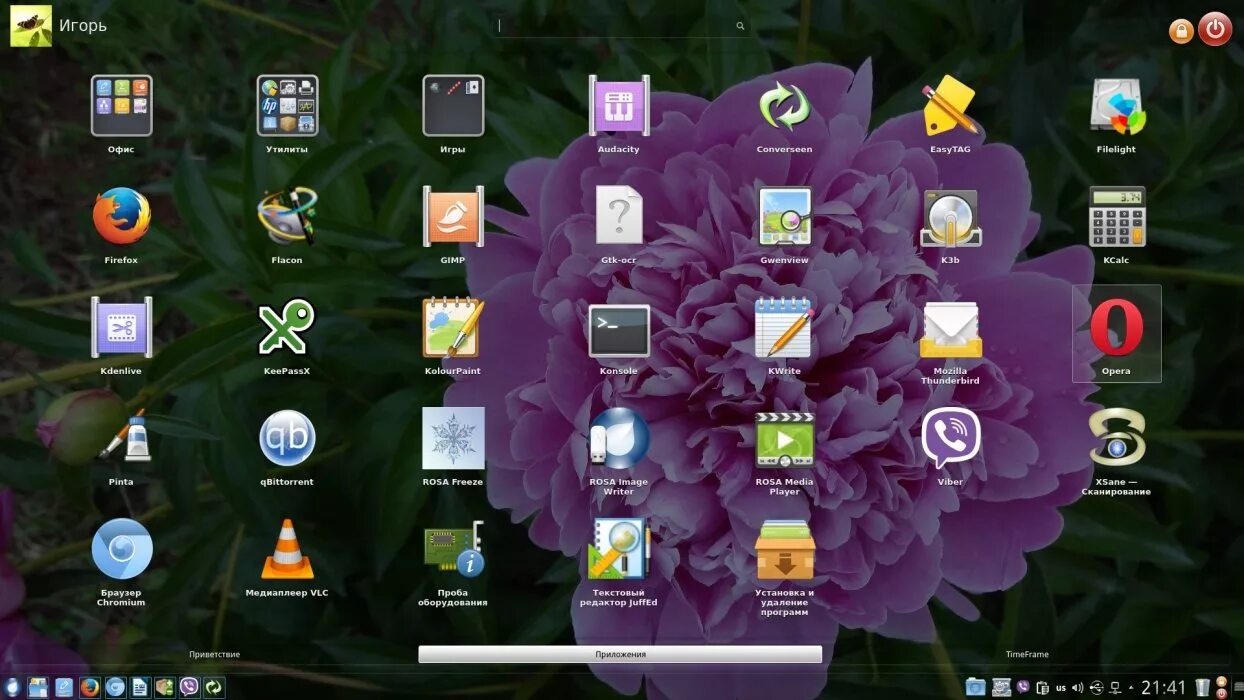Launch Проба оборудования hardware probe
The image size is (1244, 700).
[453, 549]
